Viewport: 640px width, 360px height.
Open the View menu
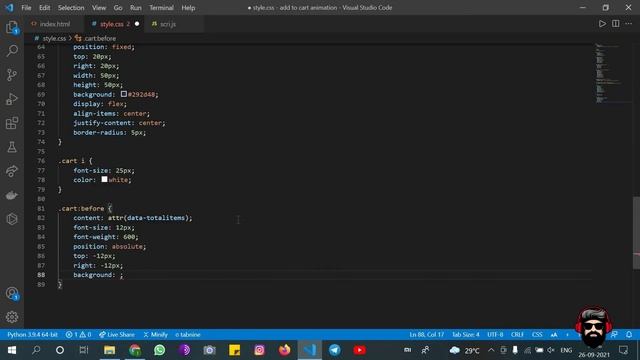(99, 8)
